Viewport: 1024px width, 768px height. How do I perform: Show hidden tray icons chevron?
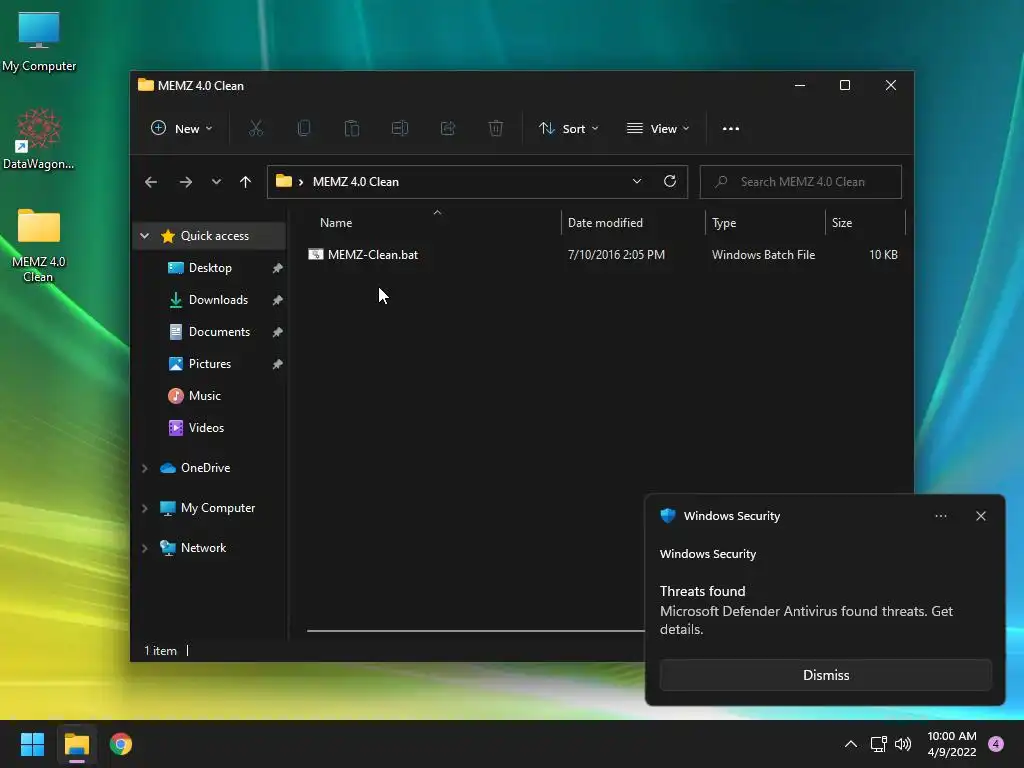click(x=851, y=744)
